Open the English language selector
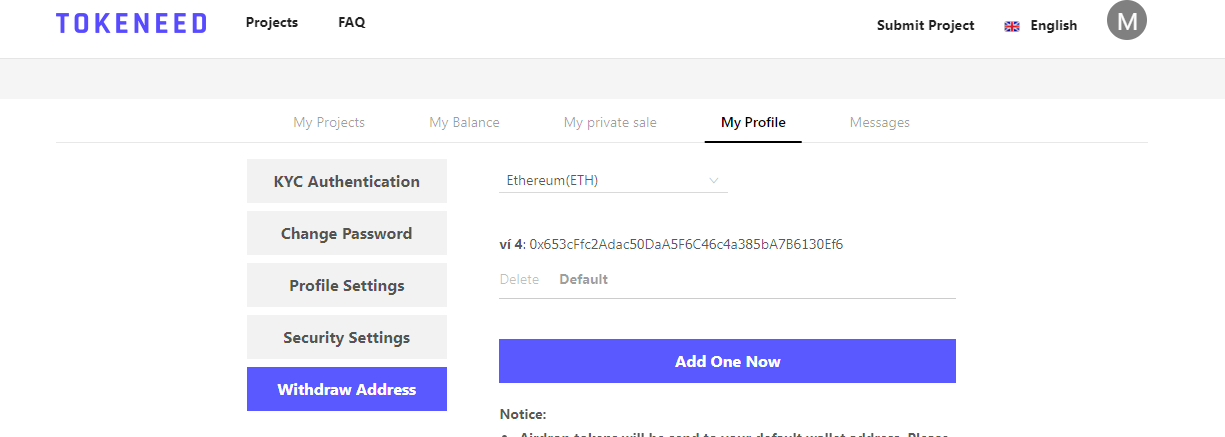1225x437 pixels. (x=1053, y=26)
